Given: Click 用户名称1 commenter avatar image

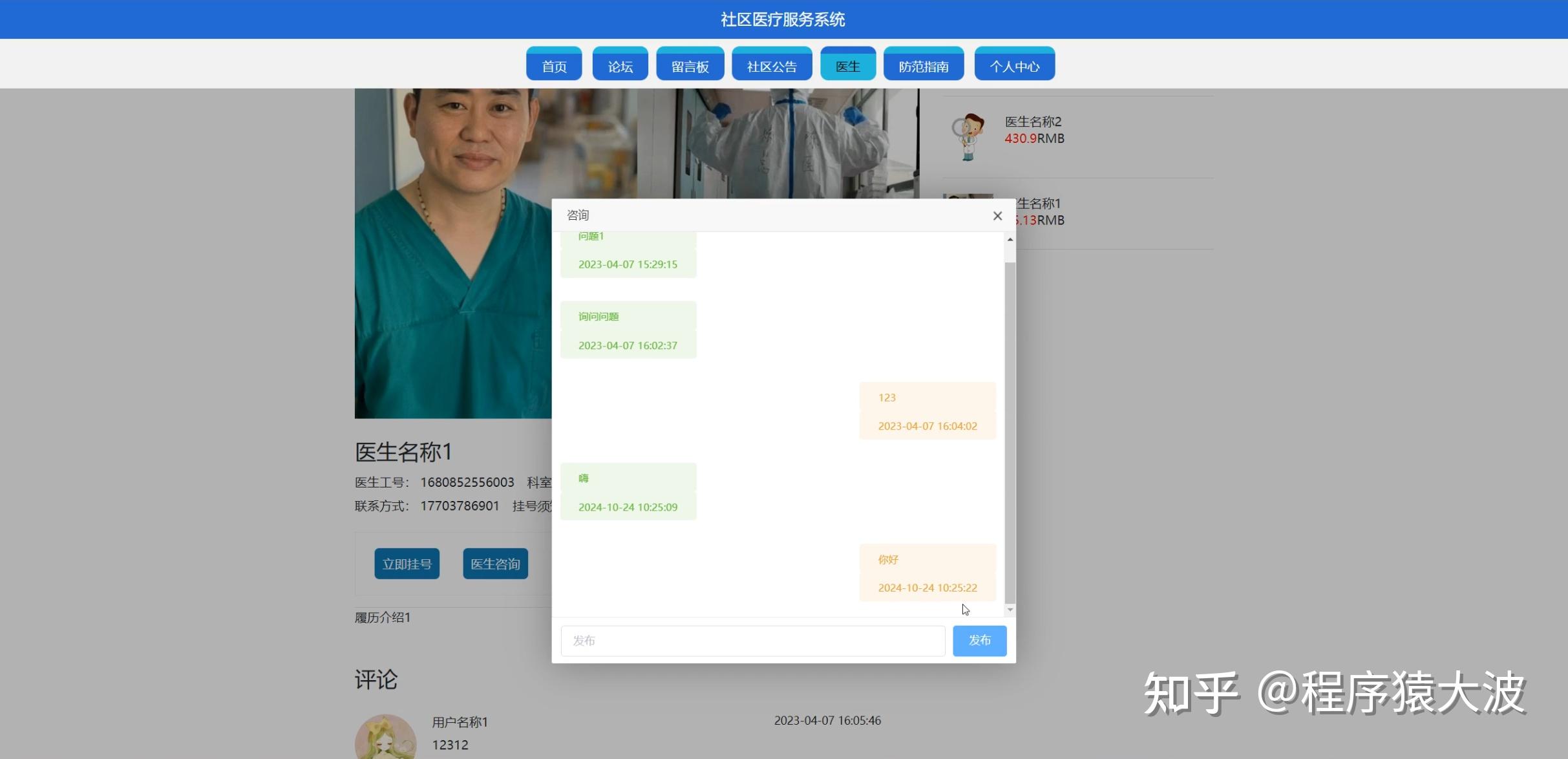Looking at the screenshot, I should 385,738.
